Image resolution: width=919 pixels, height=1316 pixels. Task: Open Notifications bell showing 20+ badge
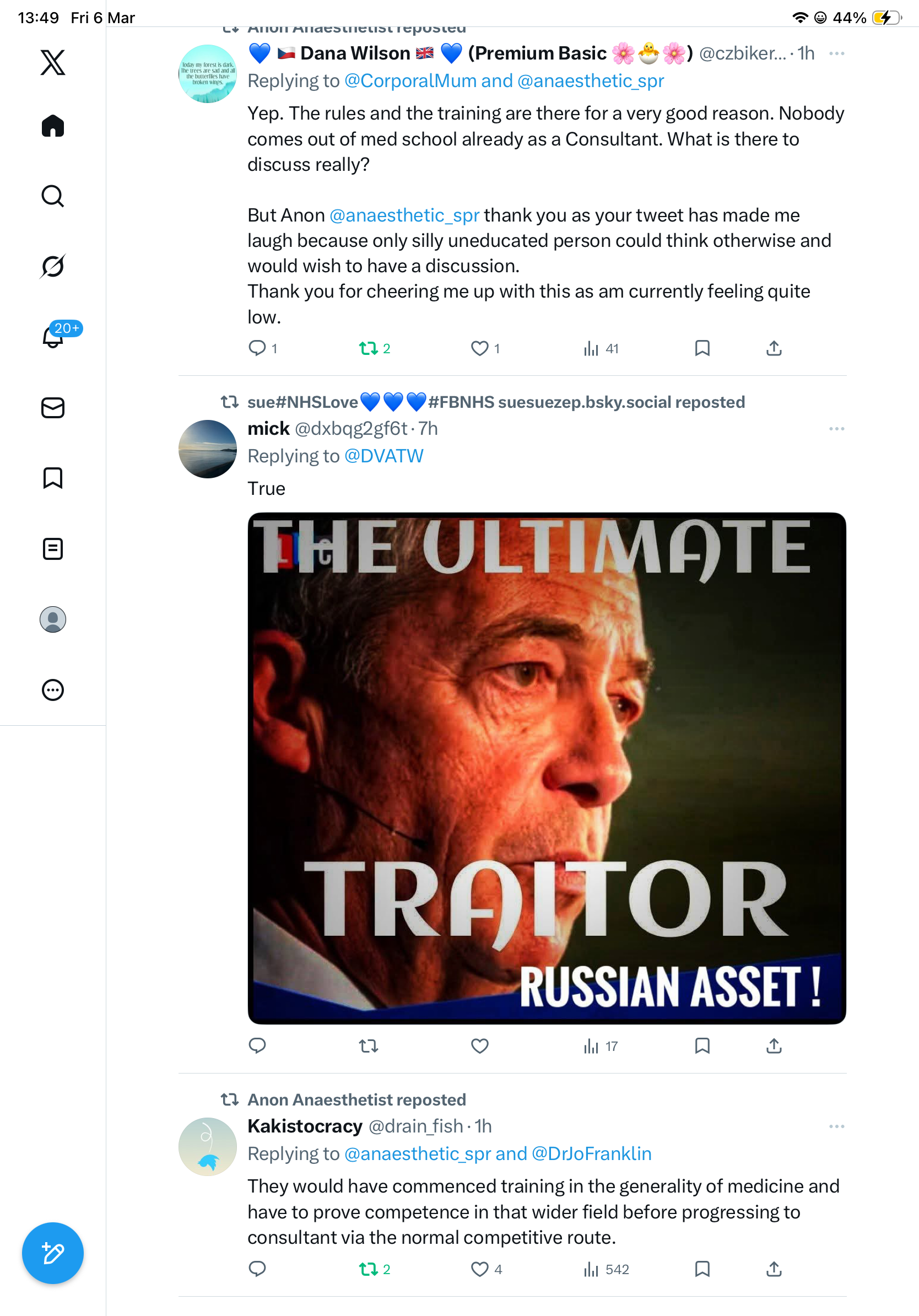[x=53, y=336]
